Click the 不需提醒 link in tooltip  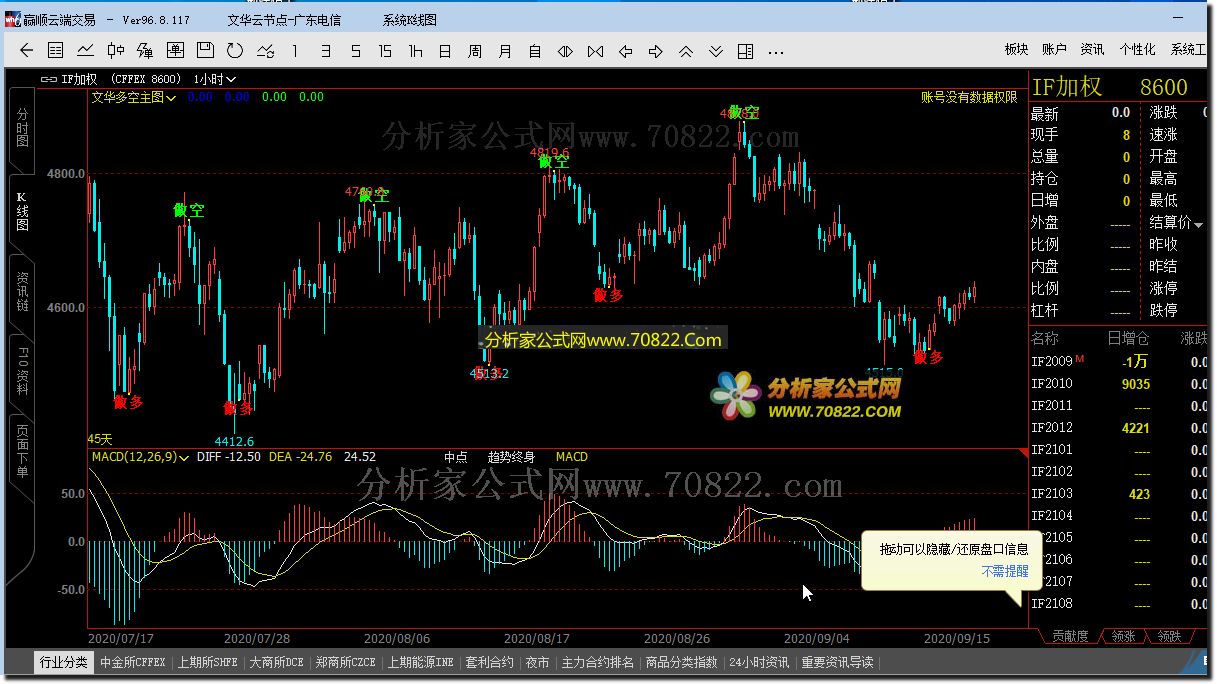[1005, 571]
